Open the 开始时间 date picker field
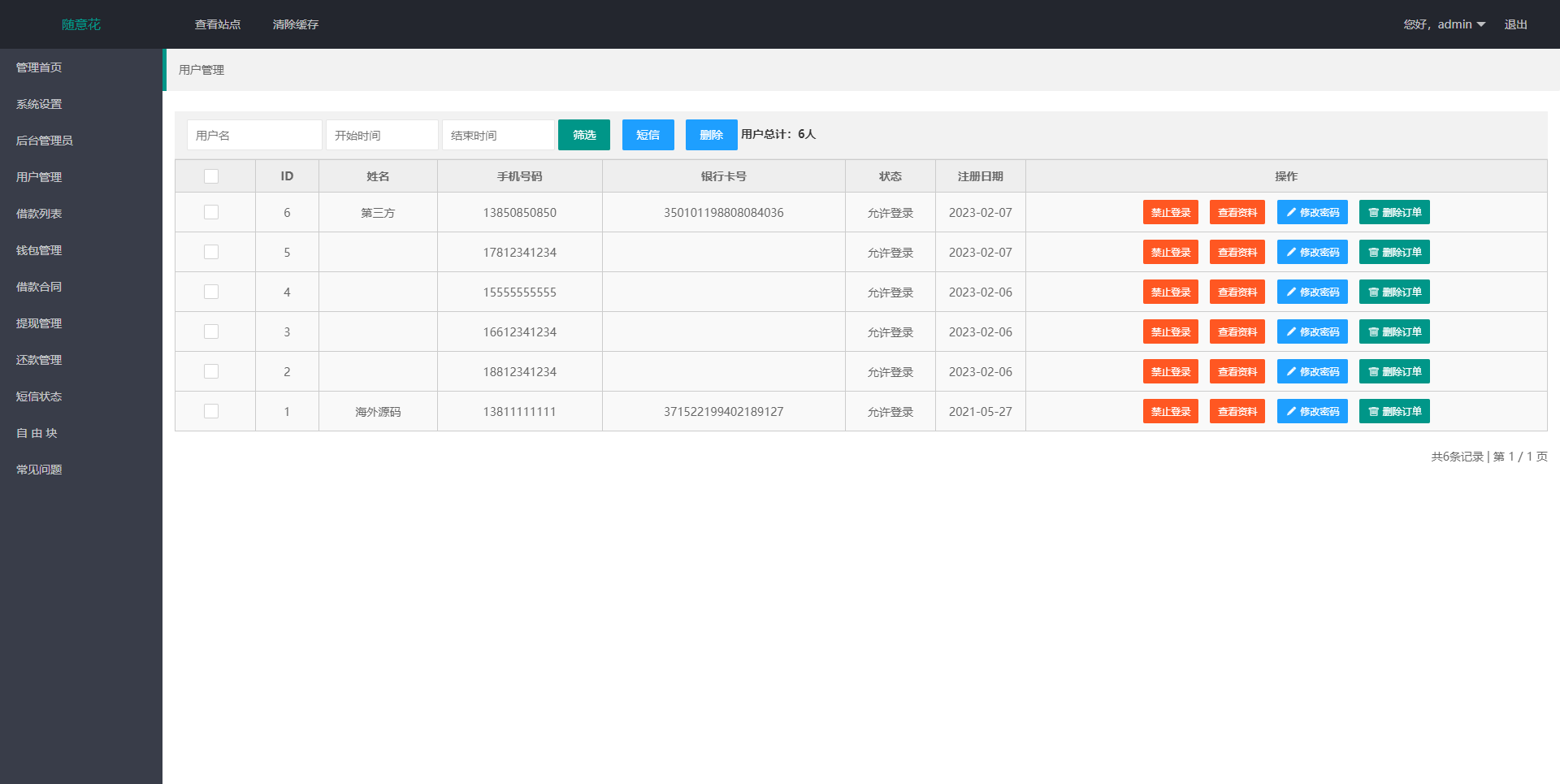The image size is (1560, 784). [x=382, y=135]
